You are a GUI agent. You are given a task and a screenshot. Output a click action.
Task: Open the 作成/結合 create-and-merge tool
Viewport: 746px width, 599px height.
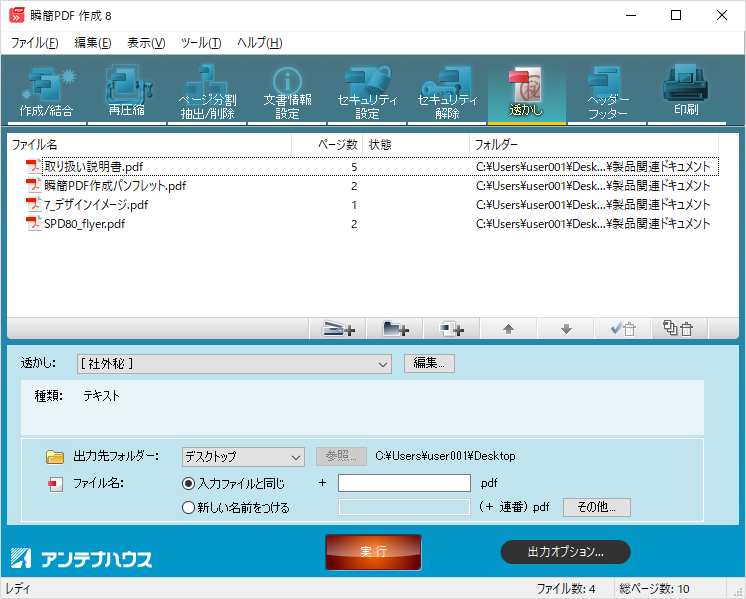coord(47,91)
